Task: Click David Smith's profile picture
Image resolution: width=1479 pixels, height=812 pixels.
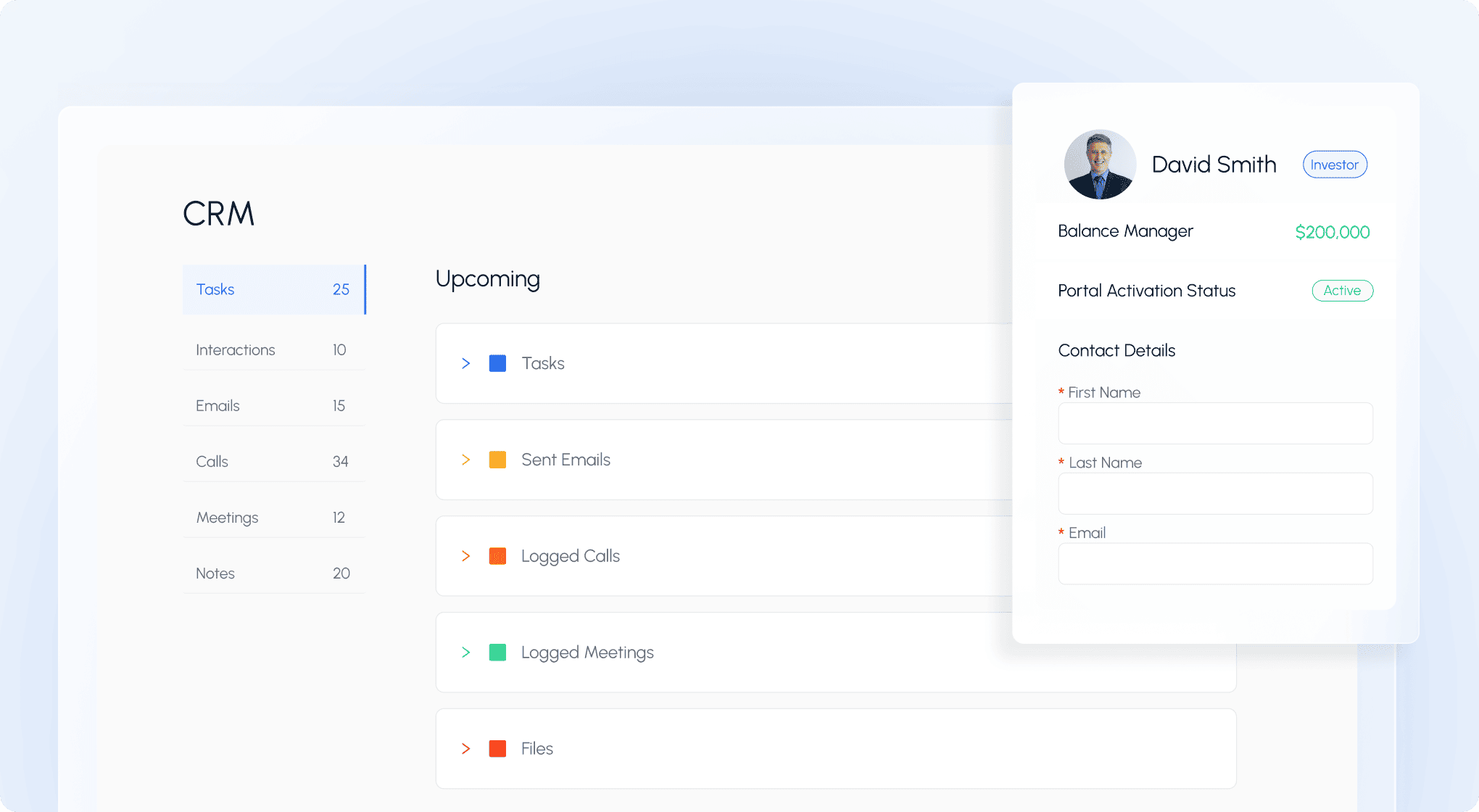Action: [x=1099, y=165]
